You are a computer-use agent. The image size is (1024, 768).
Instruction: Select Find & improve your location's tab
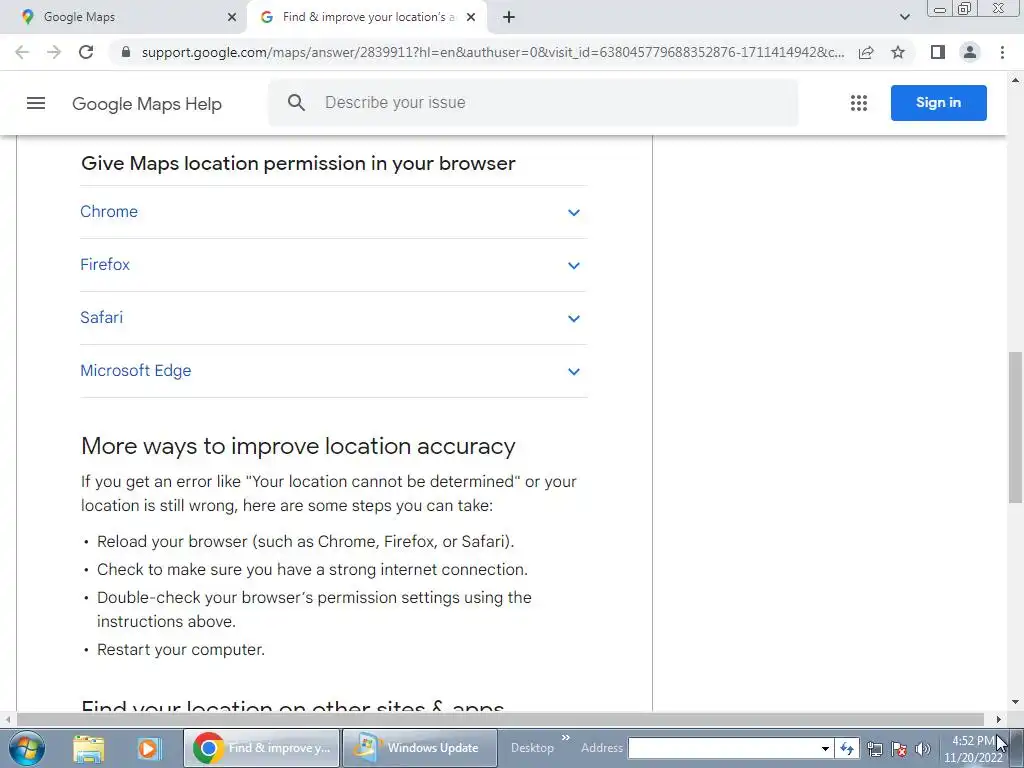click(368, 17)
